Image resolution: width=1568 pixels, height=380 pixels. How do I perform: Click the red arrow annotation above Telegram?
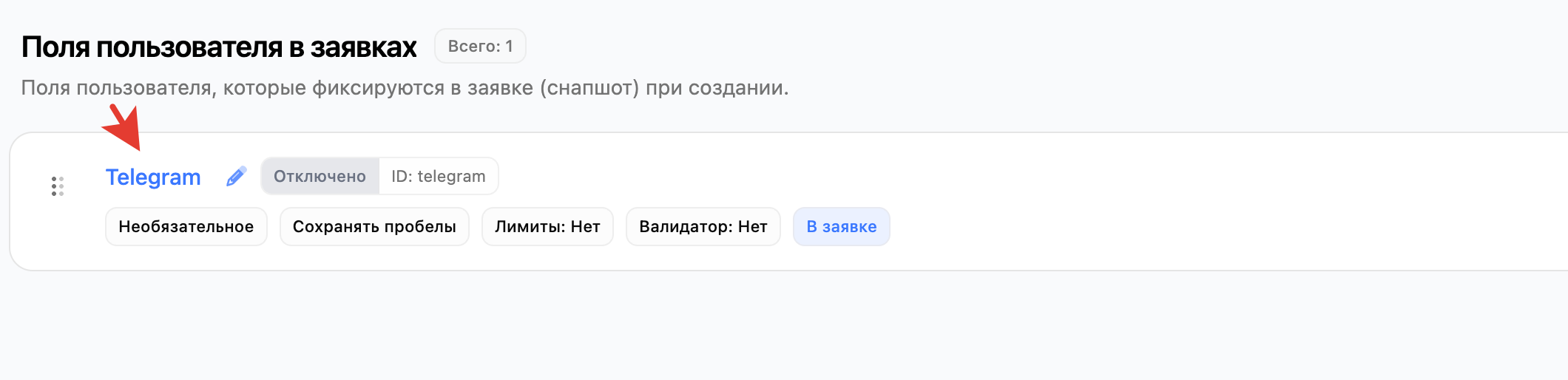(123, 129)
